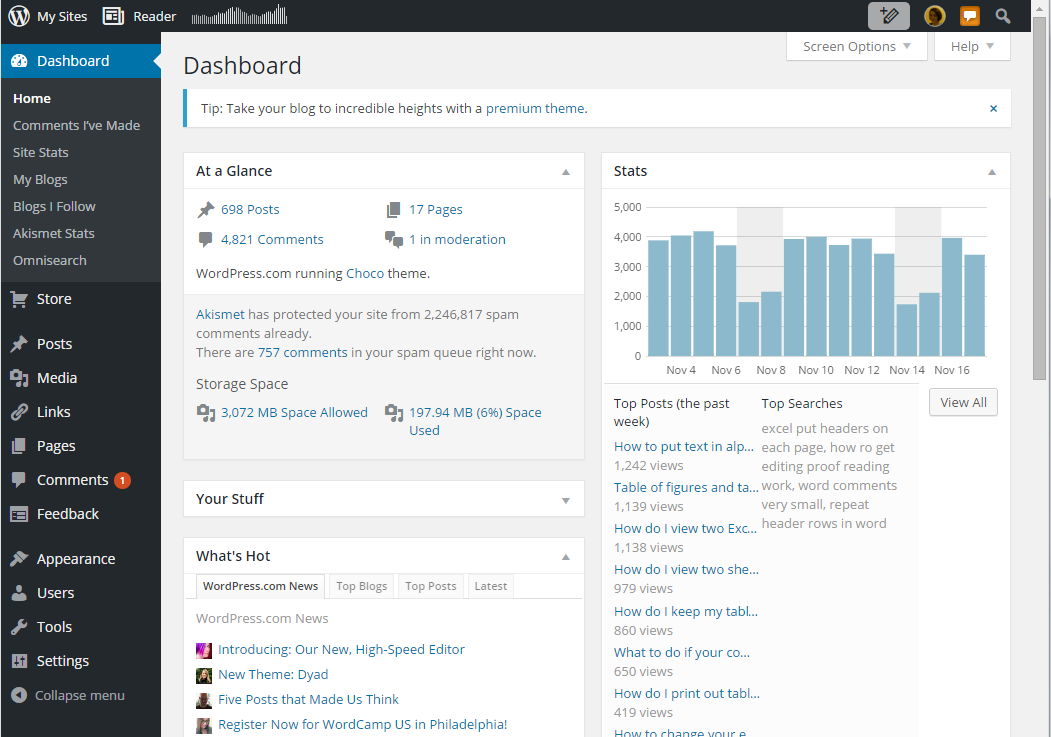Viewport: 1051px width, 737px height.
Task: Collapse the At a Glance panel
Action: (x=566, y=172)
